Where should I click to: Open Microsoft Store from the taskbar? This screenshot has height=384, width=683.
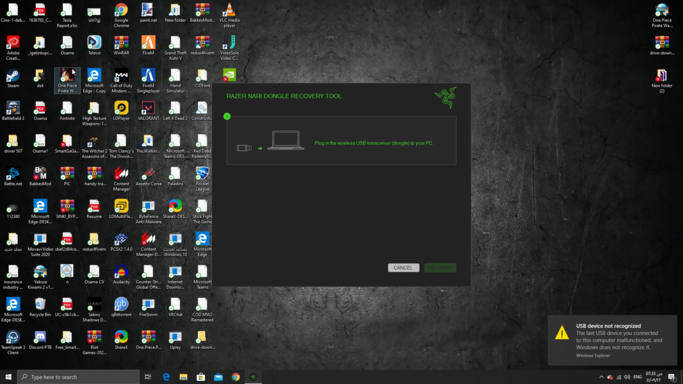pyautogui.click(x=201, y=377)
